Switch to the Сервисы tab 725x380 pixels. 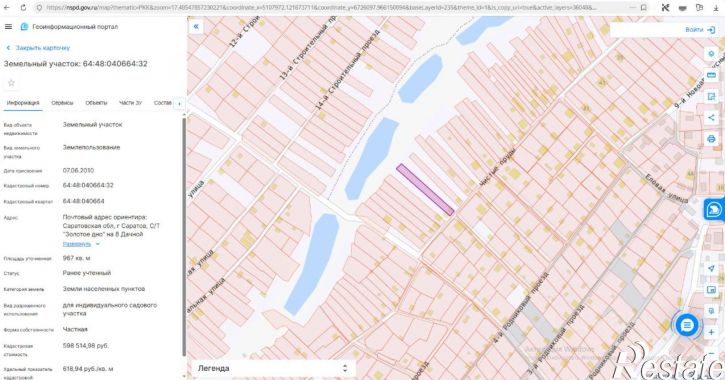(x=62, y=103)
